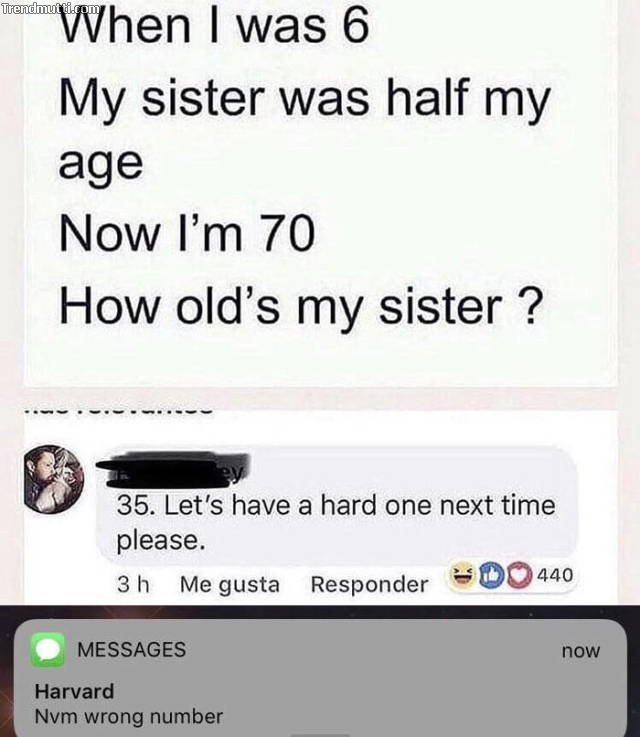Click the 'Nvm wrong number' message text
The height and width of the screenshot is (737, 640).
pos(129,717)
